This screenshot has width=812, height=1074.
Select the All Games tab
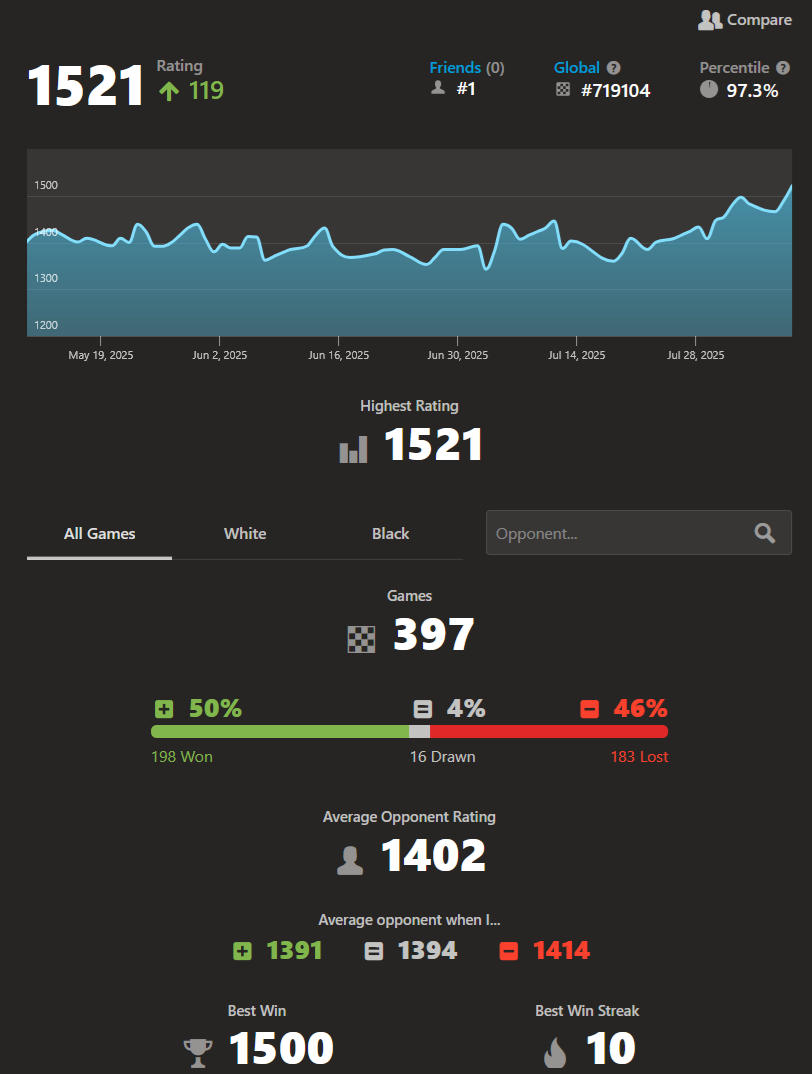tap(99, 534)
